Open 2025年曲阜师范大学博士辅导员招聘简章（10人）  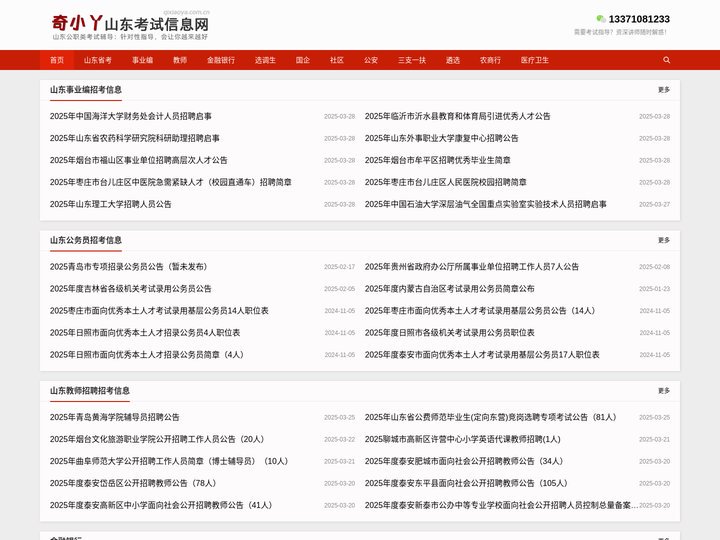click(x=169, y=462)
